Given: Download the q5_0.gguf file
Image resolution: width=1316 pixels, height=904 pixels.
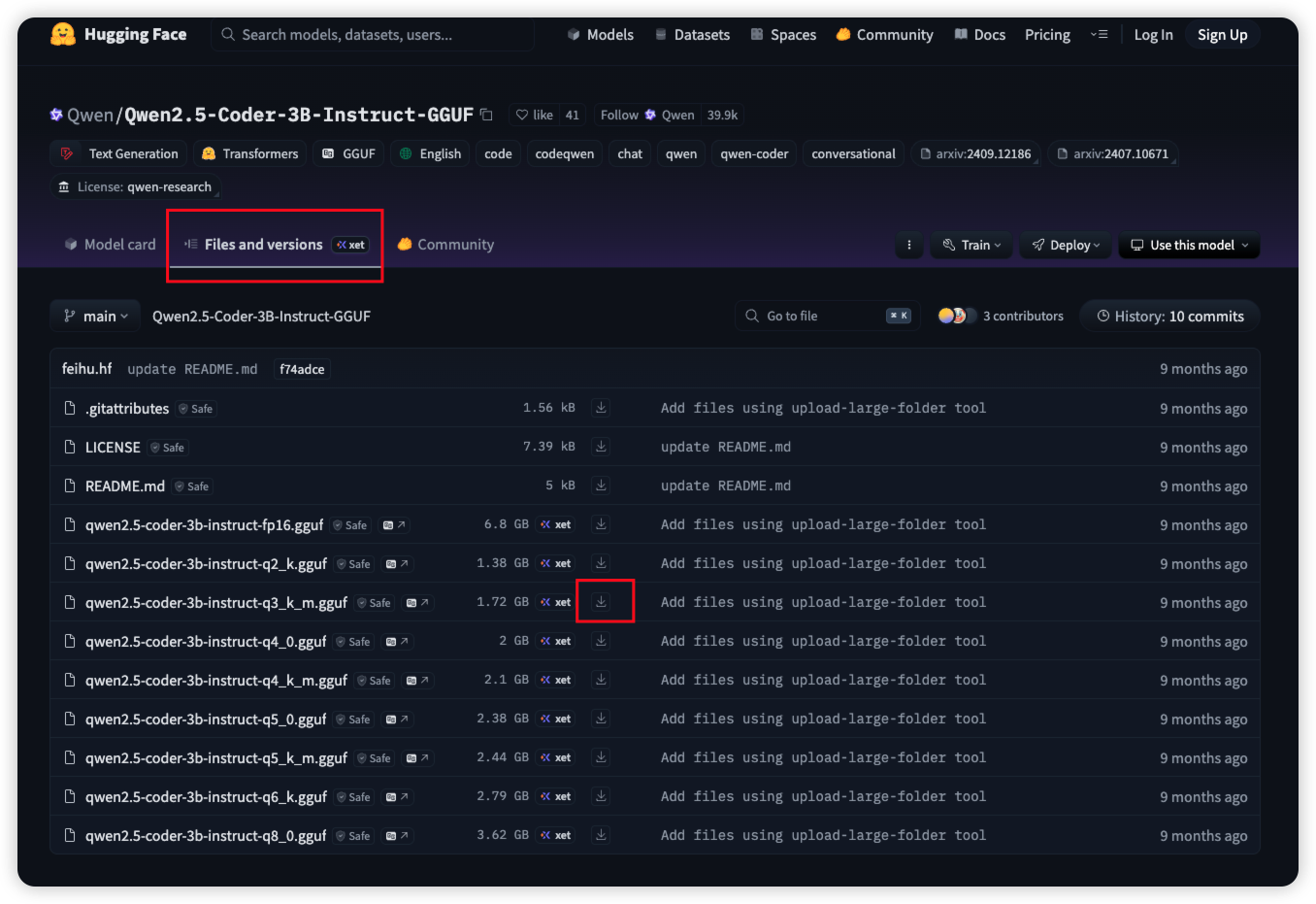Looking at the screenshot, I should tap(601, 719).
